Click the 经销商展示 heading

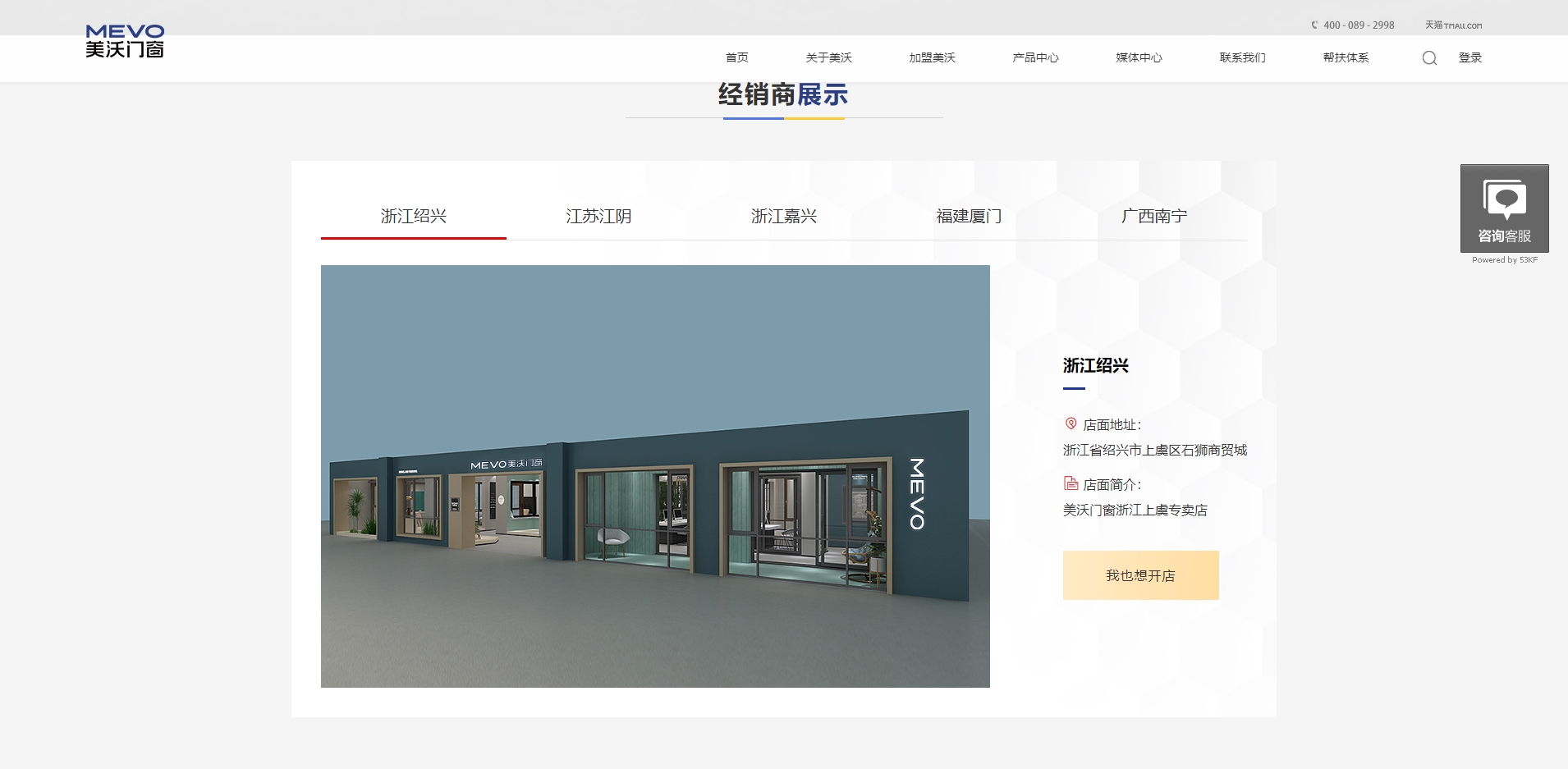coord(783,94)
